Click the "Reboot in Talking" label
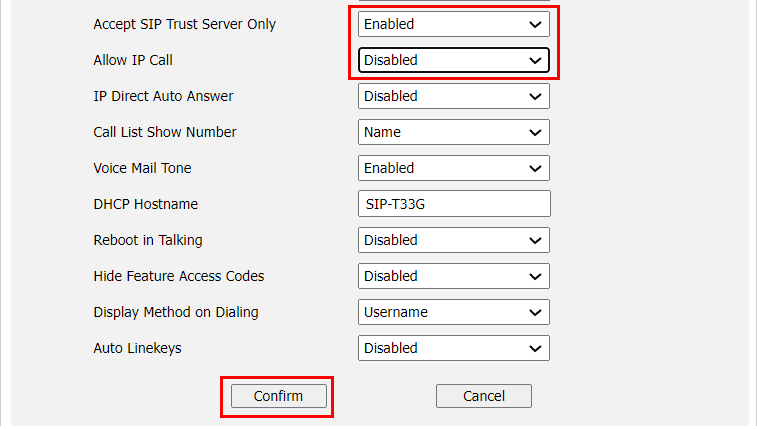The image size is (757, 429). pyautogui.click(x=148, y=240)
